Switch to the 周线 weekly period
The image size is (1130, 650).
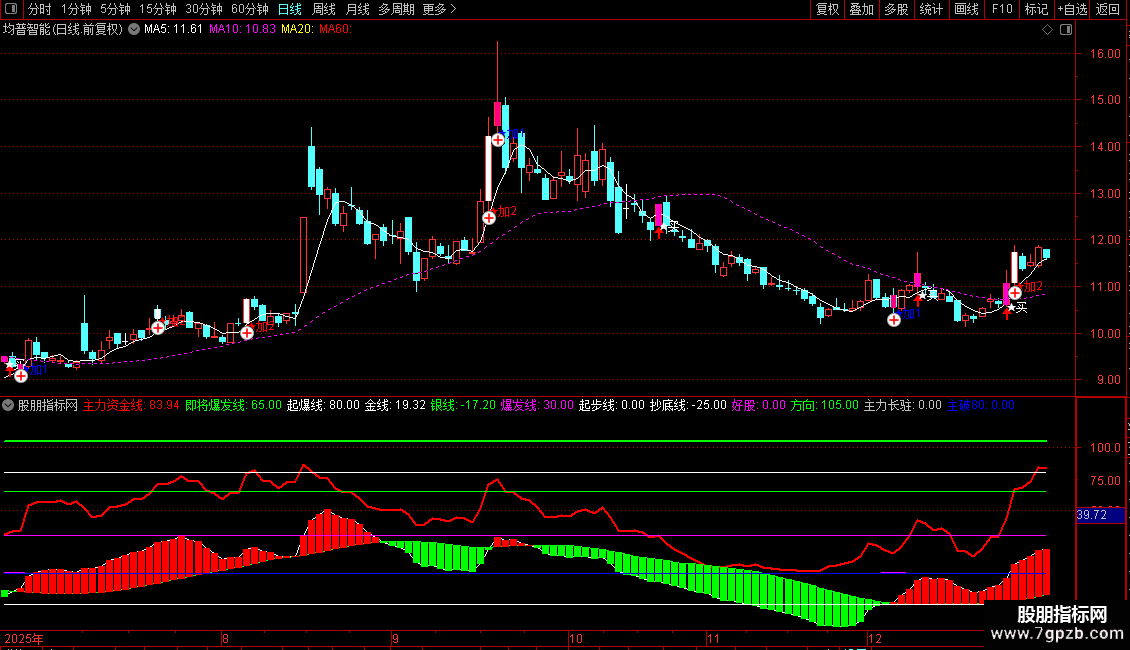click(x=324, y=10)
